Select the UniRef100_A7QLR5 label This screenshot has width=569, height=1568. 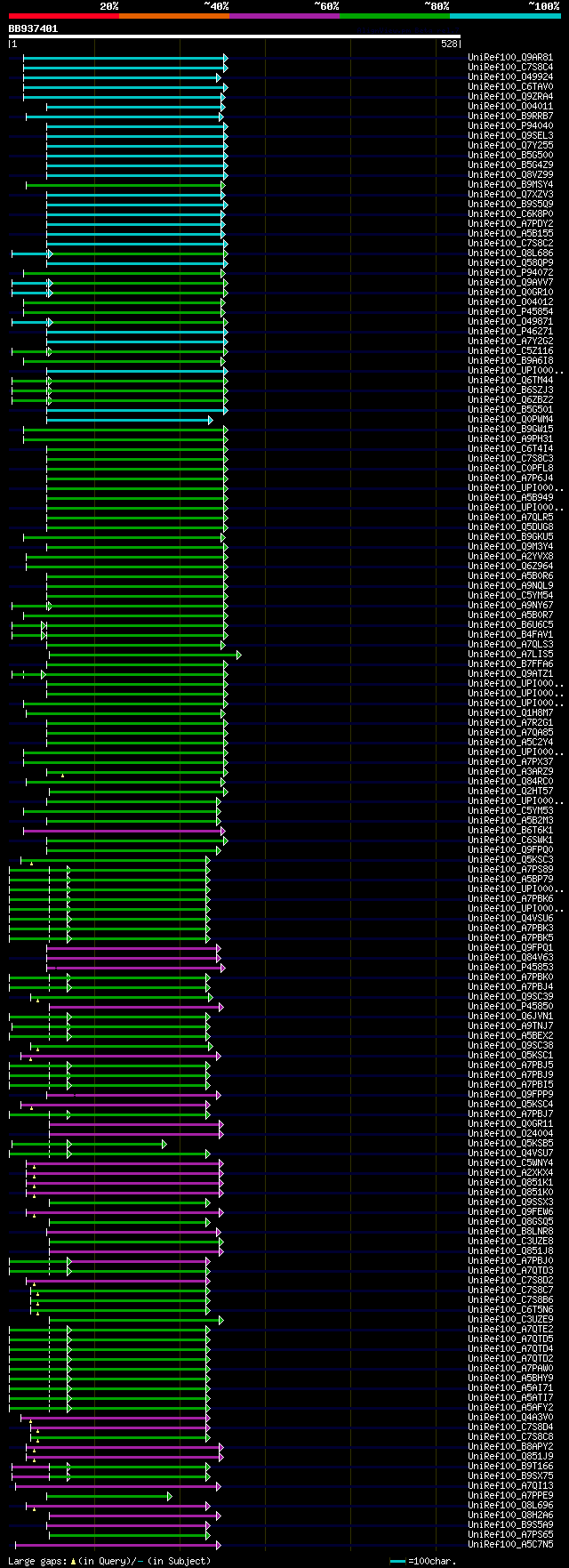point(510,517)
